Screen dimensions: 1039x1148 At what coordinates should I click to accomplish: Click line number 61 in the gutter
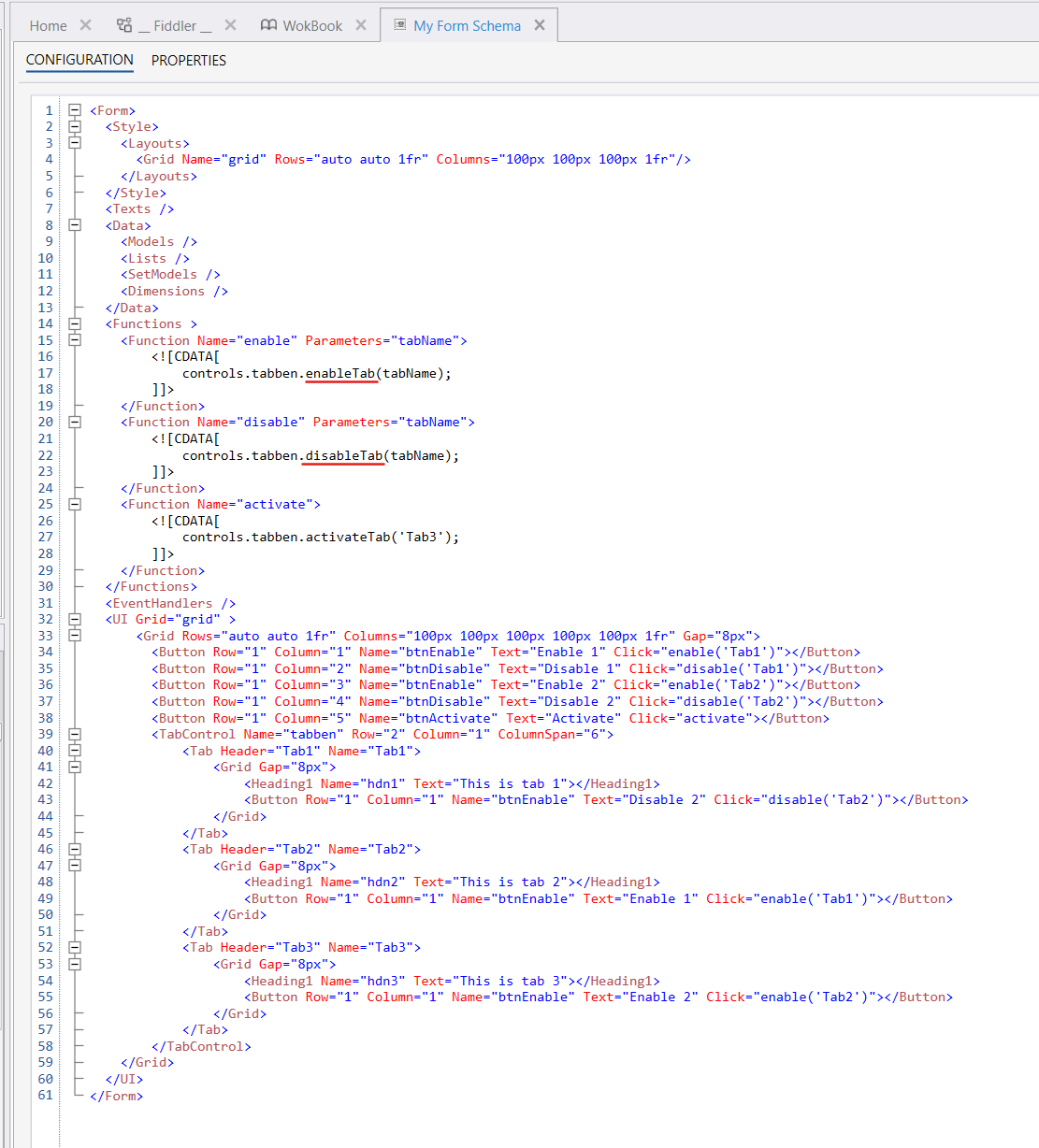coord(45,1095)
